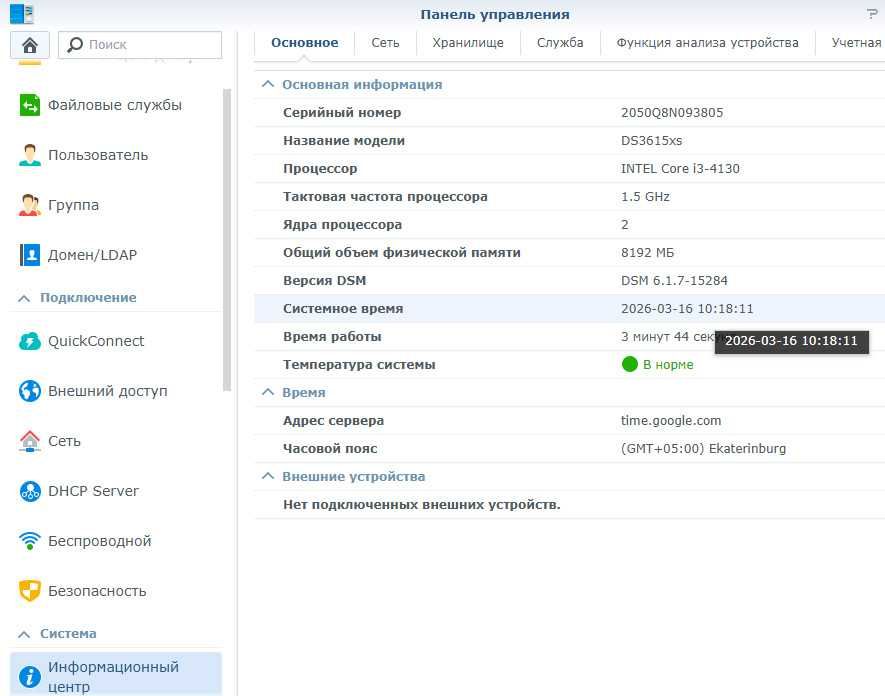Screen dimensions: 885x696
Task: Open File Services icon
Action: coord(30,105)
